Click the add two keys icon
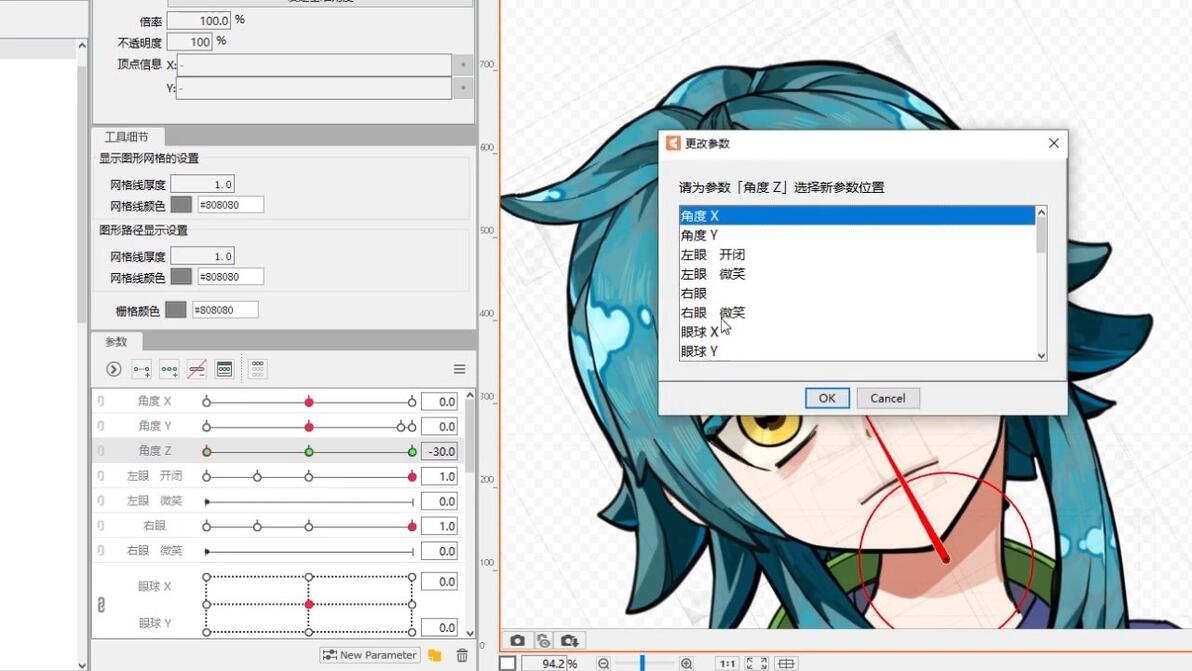 [x=141, y=369]
